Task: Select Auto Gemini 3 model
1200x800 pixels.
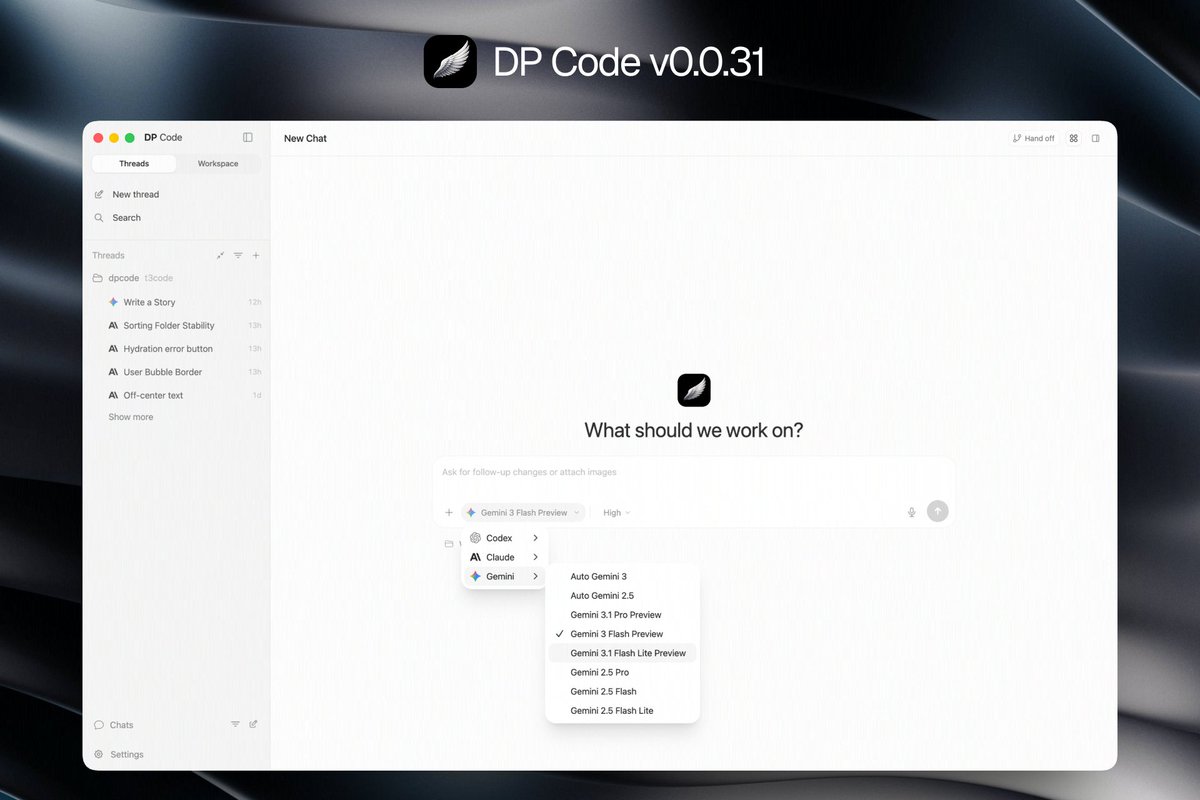Action: tap(622, 576)
